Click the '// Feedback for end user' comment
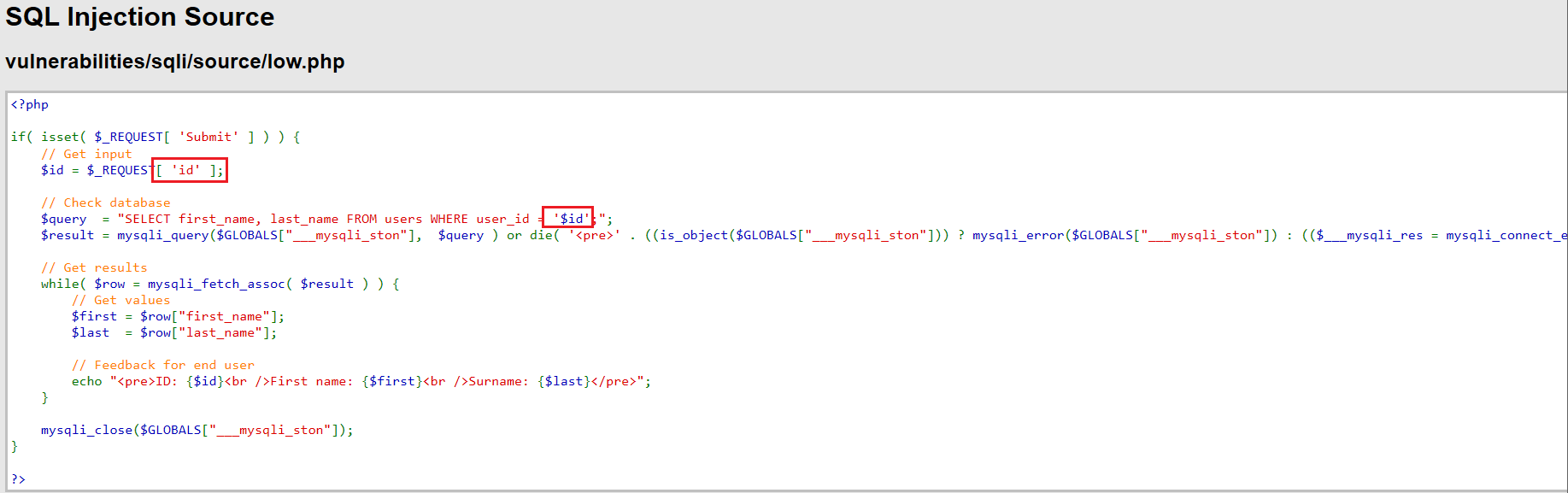 163,365
